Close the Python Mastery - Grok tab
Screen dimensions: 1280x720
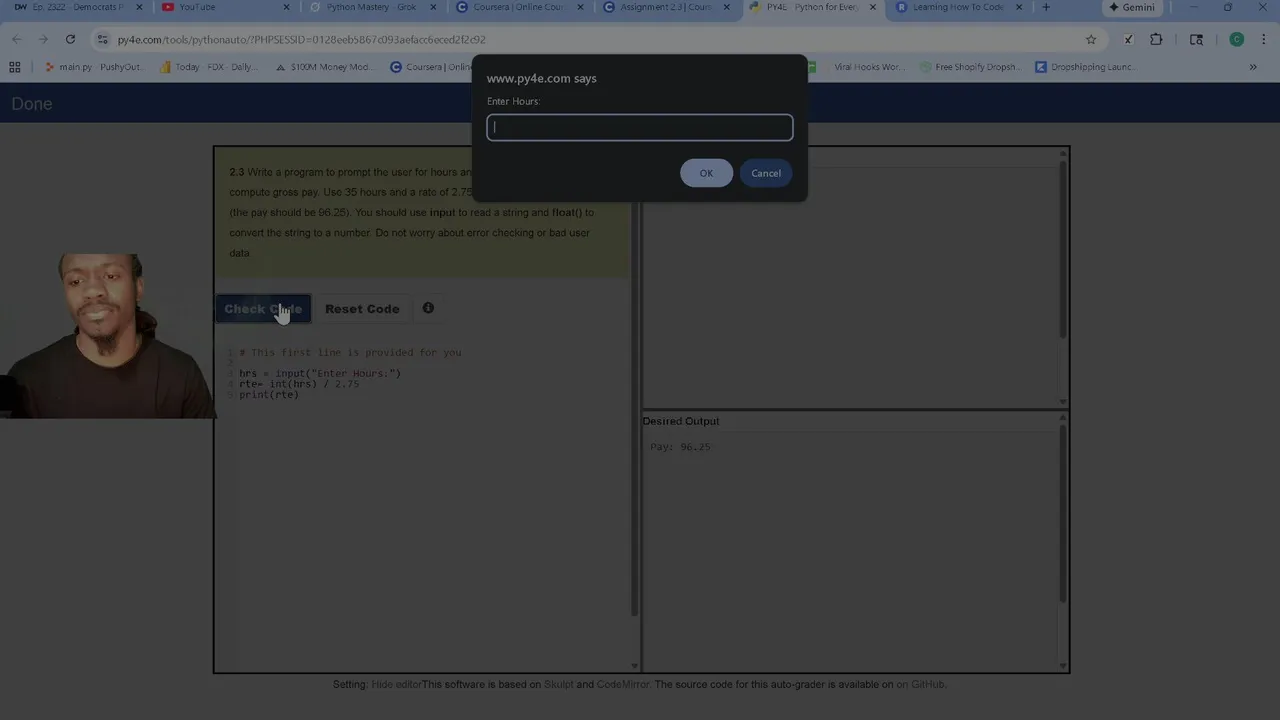coord(433,7)
